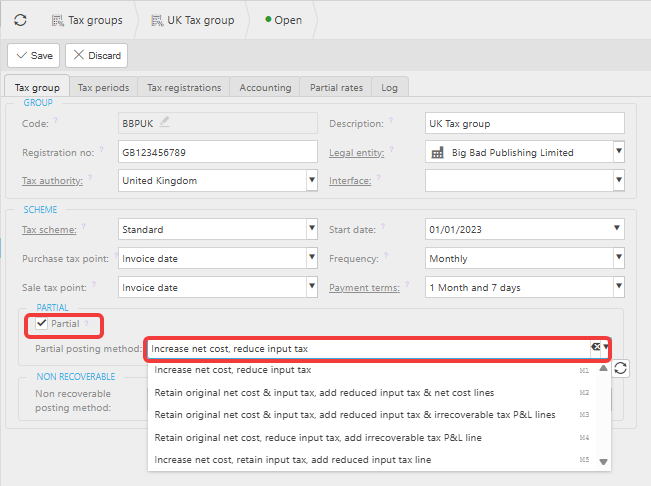Expand the Purchase tax point dropdown
Screen dimensions: 651x486
click(312, 258)
